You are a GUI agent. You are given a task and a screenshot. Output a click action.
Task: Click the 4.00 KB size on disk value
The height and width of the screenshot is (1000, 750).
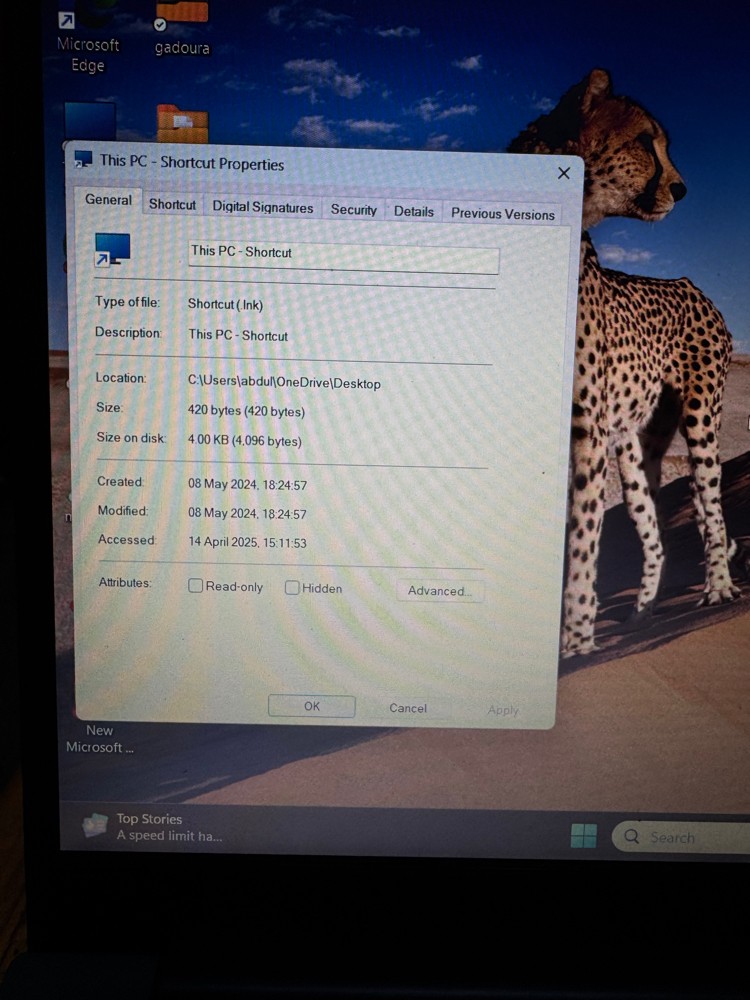(x=244, y=440)
